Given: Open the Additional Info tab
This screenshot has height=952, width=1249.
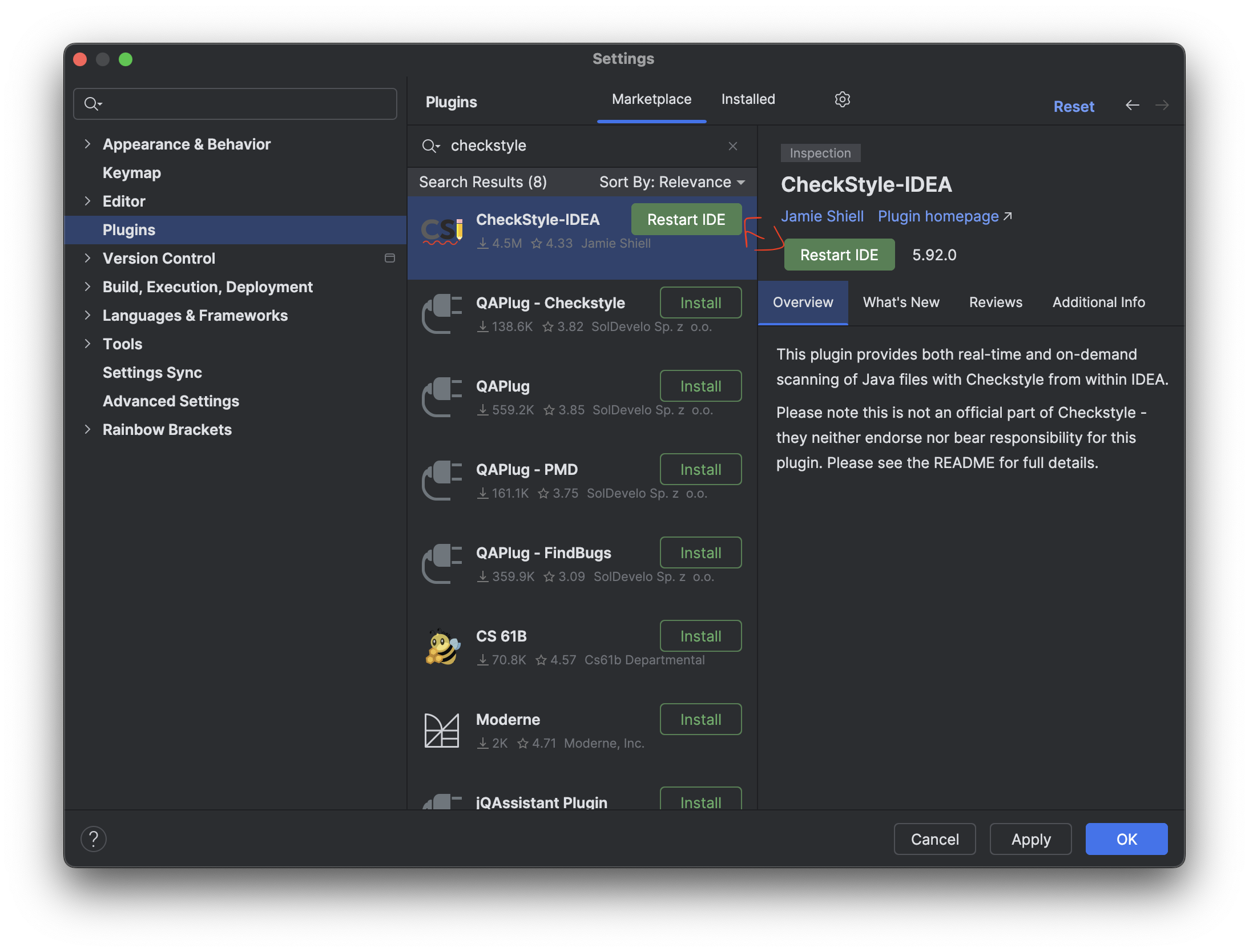Looking at the screenshot, I should (x=1098, y=302).
